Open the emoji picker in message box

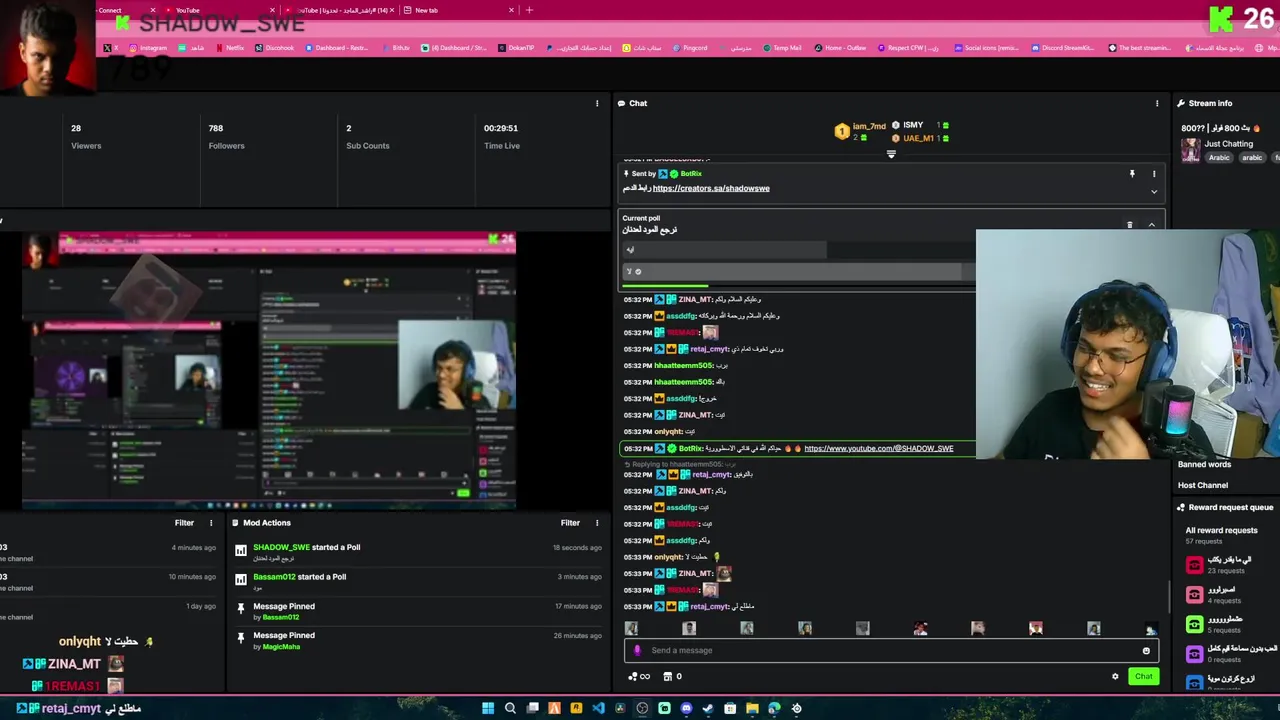click(x=1146, y=651)
